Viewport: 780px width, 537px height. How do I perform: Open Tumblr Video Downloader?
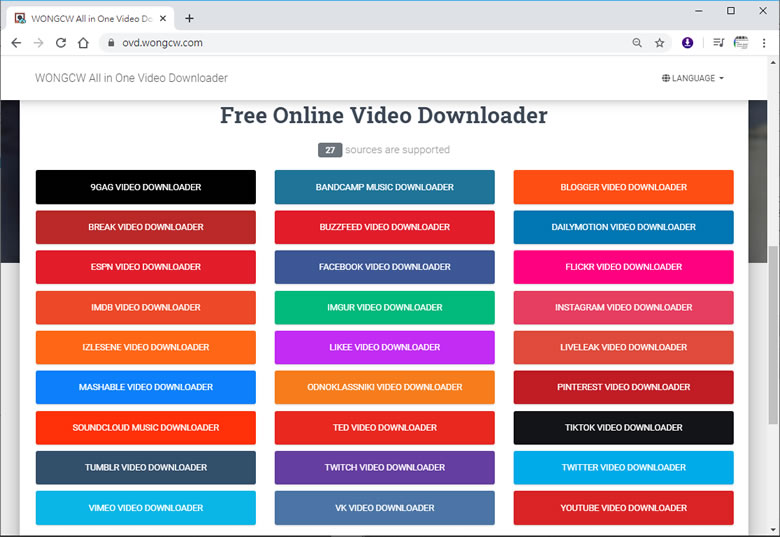[146, 467]
